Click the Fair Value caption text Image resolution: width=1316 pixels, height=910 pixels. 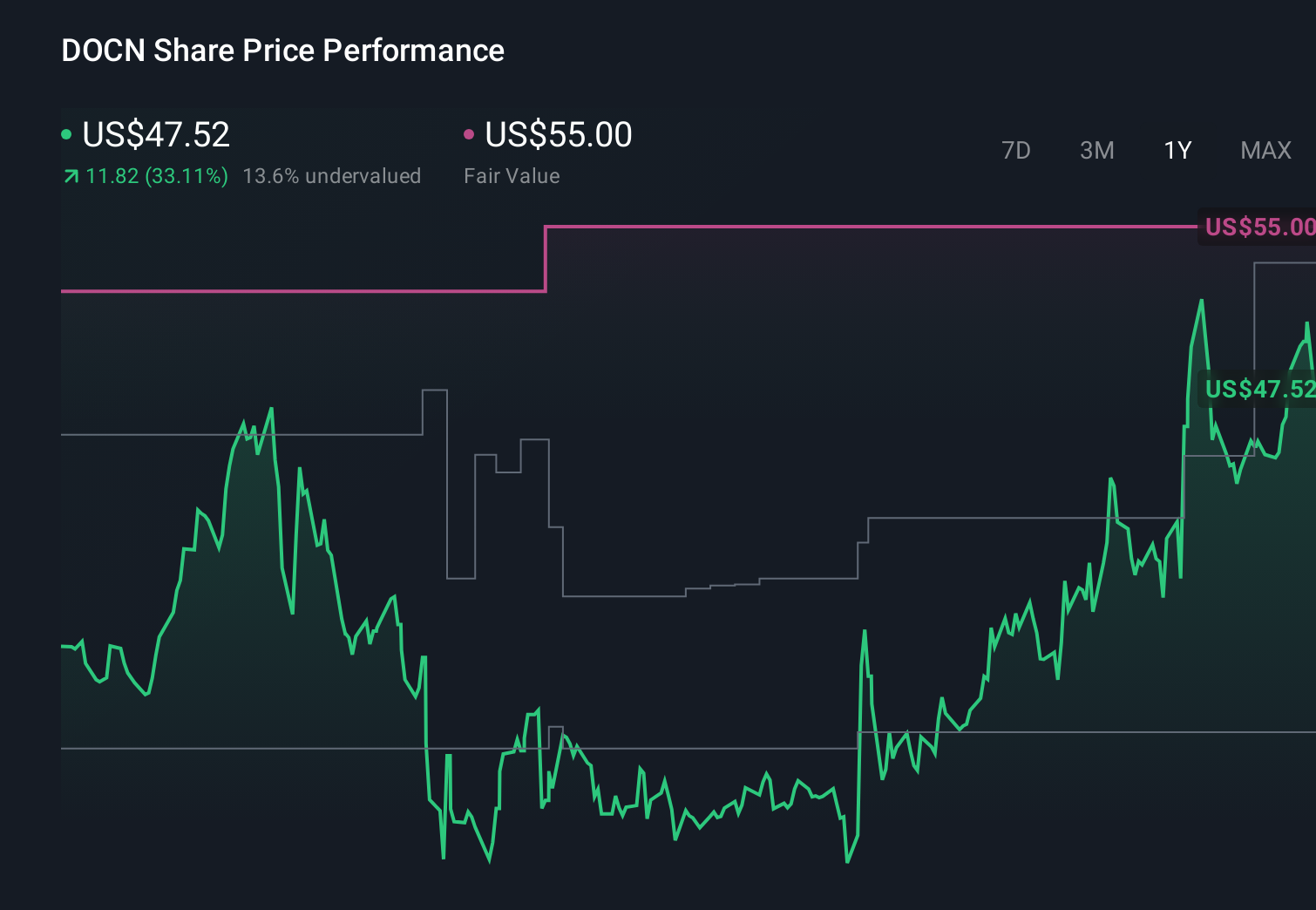(512, 175)
